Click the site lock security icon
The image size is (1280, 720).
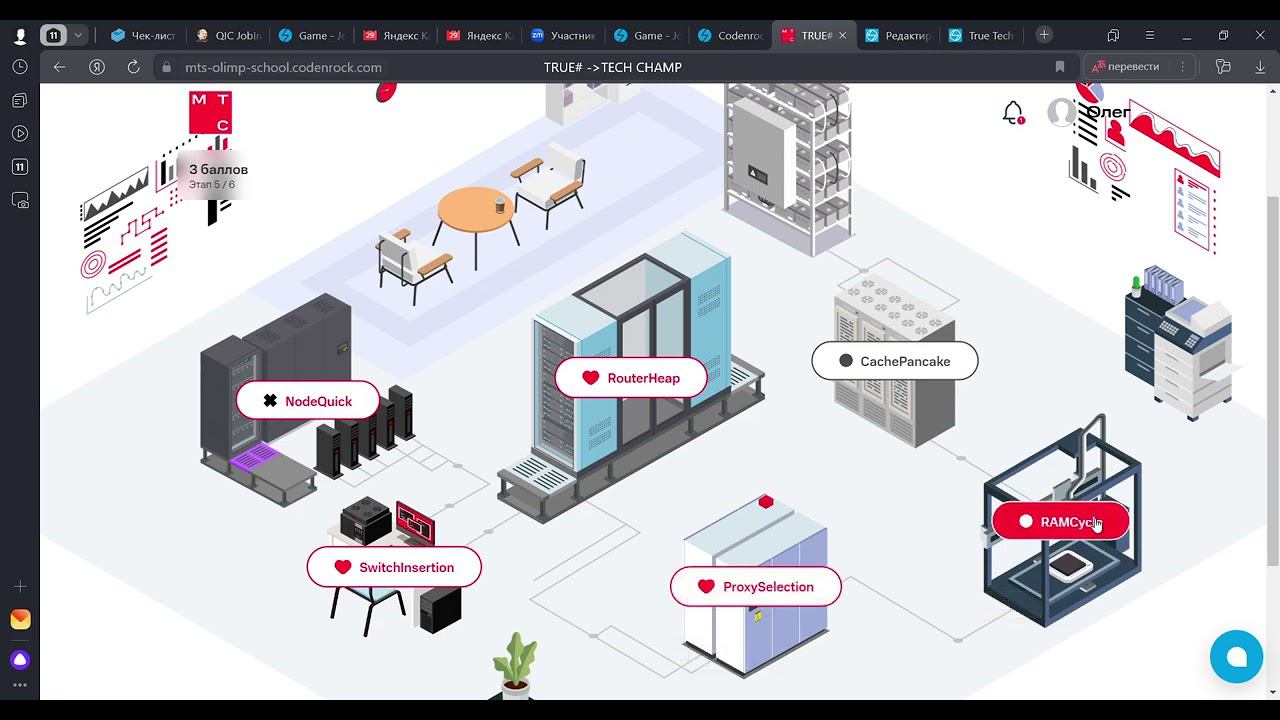point(166,67)
